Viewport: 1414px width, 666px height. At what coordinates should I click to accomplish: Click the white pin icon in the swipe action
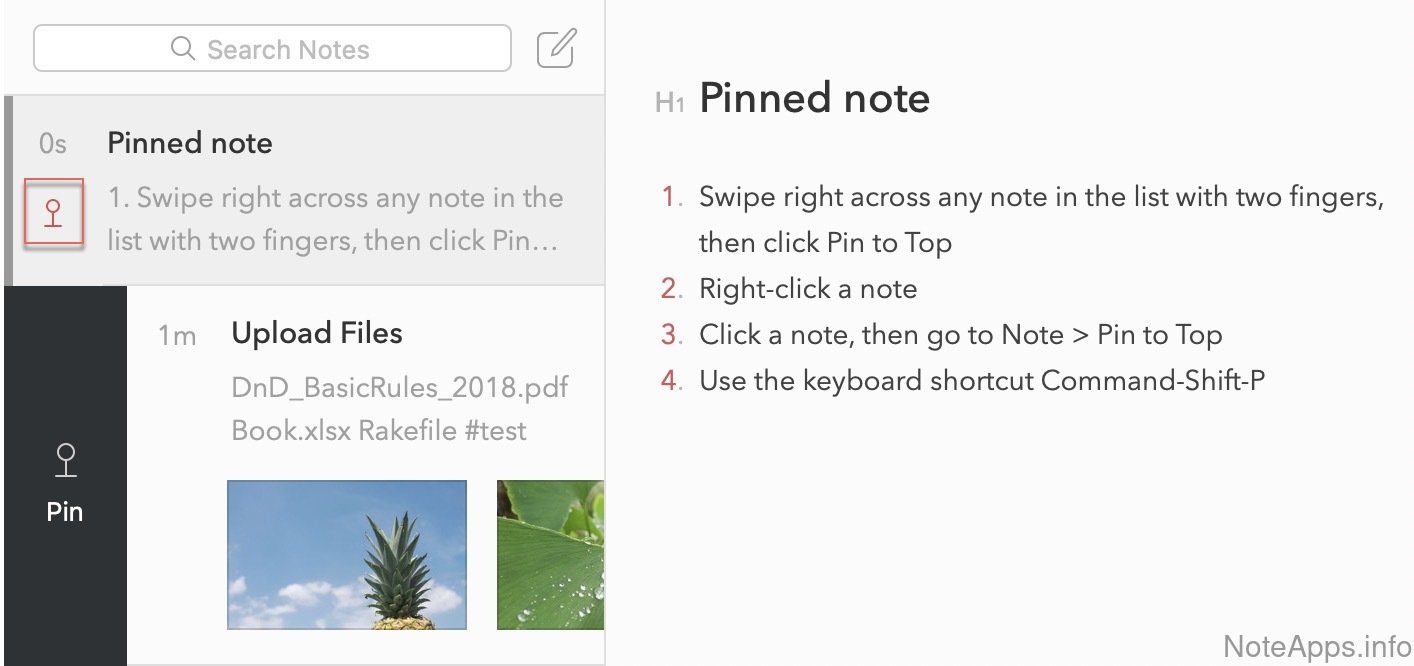tap(65, 461)
